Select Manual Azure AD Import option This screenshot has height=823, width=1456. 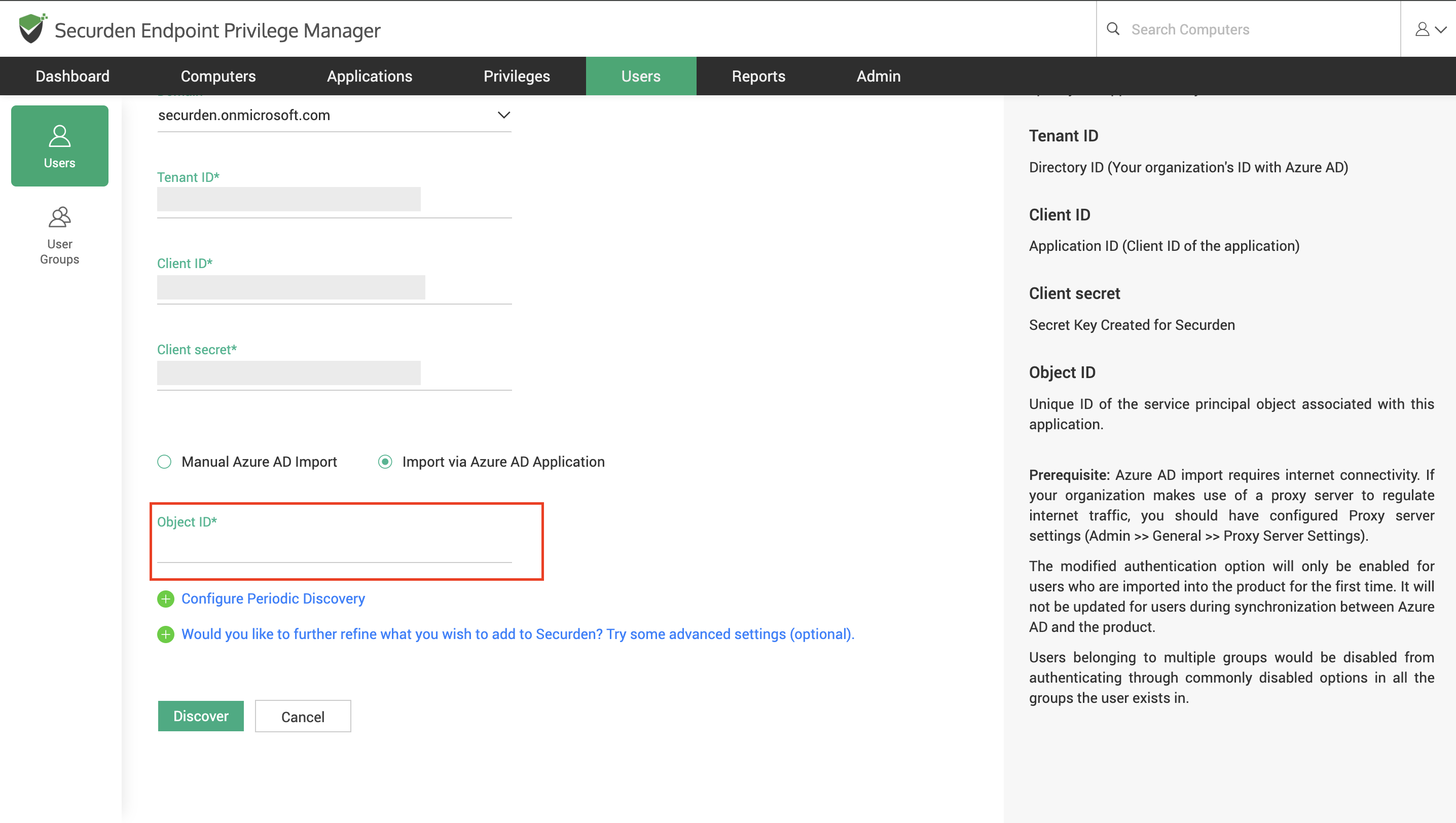pos(165,462)
